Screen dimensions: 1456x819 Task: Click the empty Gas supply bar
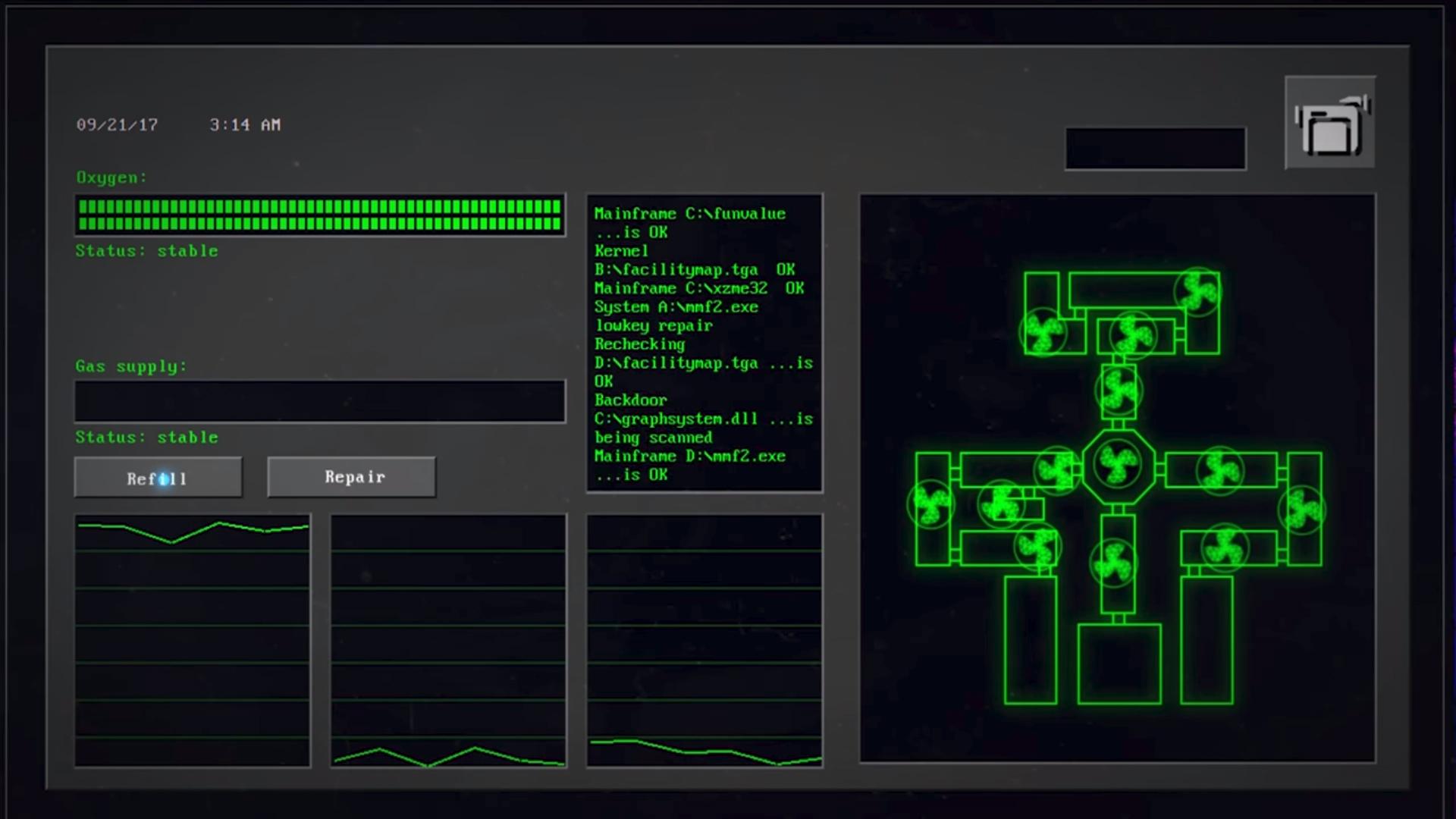click(x=319, y=401)
